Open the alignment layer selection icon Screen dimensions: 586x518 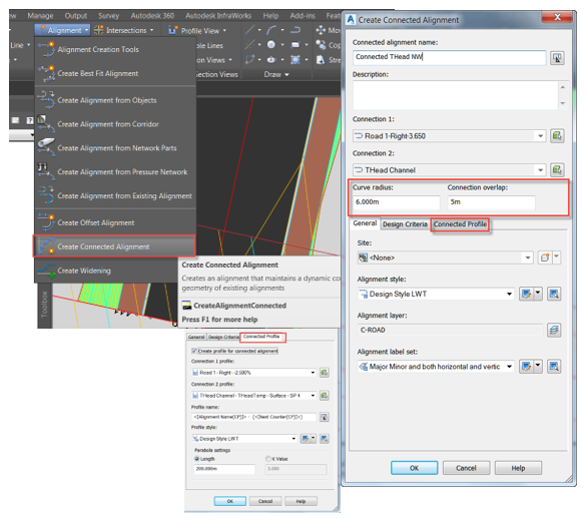tap(554, 330)
